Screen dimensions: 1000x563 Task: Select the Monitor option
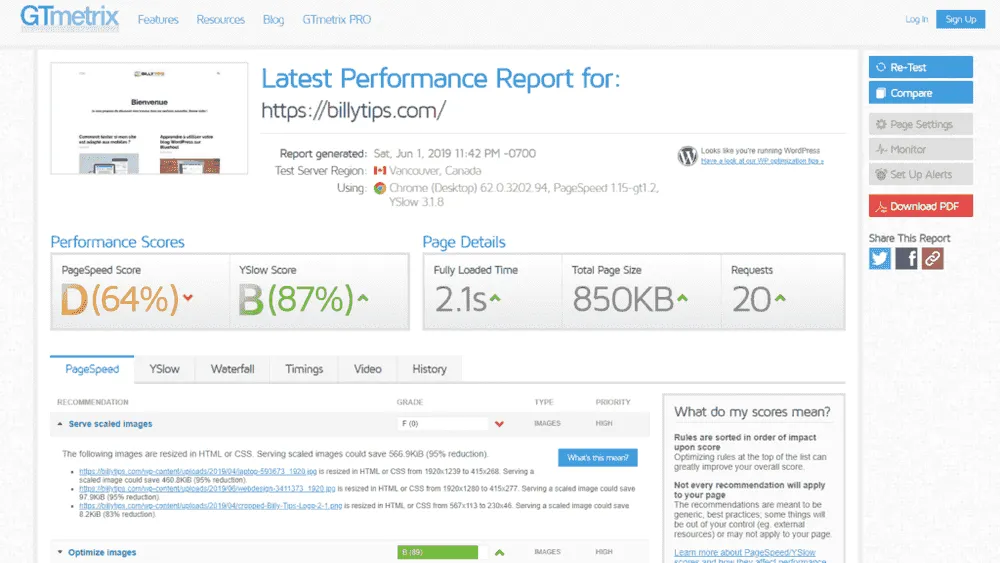click(920, 149)
